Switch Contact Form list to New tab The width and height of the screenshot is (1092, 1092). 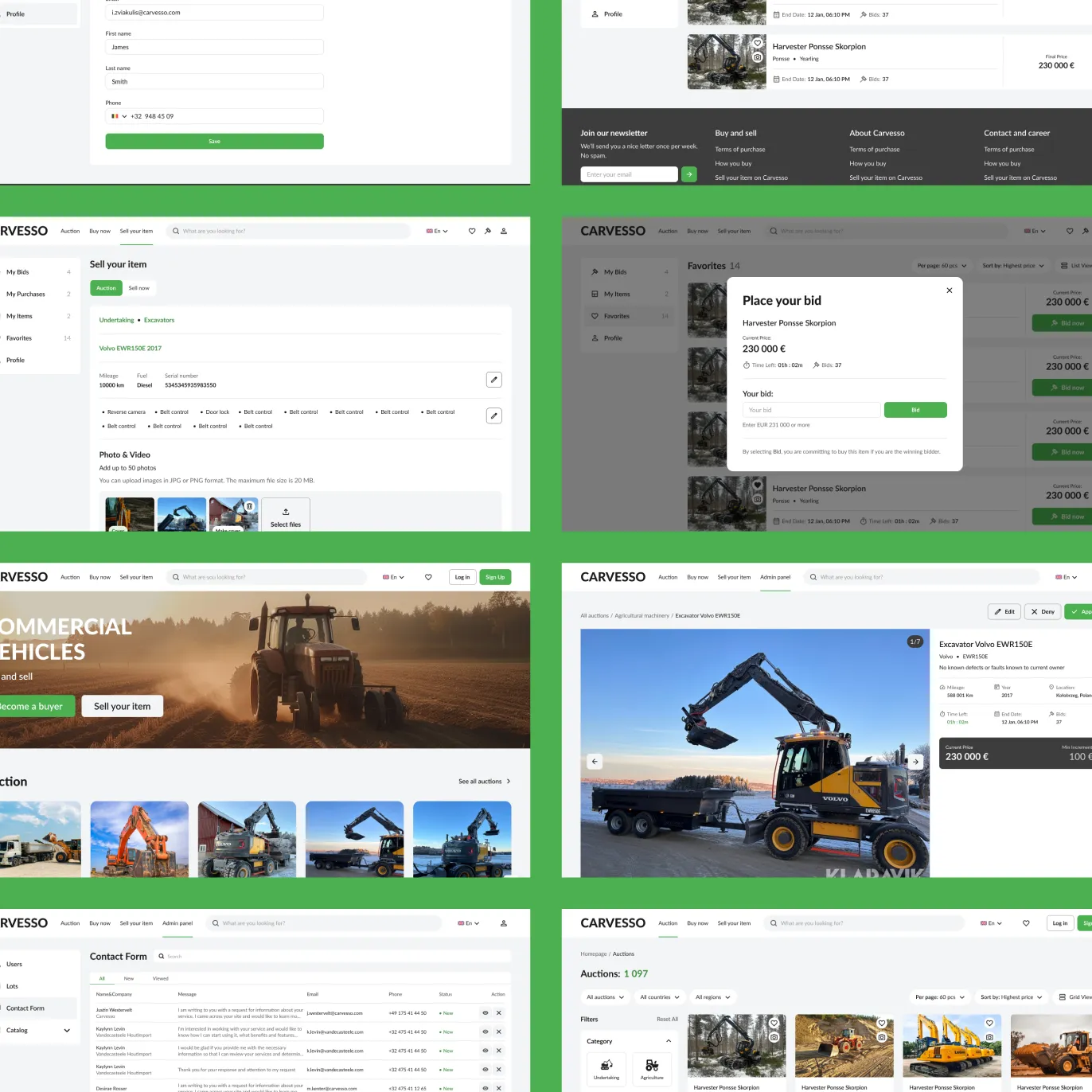click(x=129, y=978)
